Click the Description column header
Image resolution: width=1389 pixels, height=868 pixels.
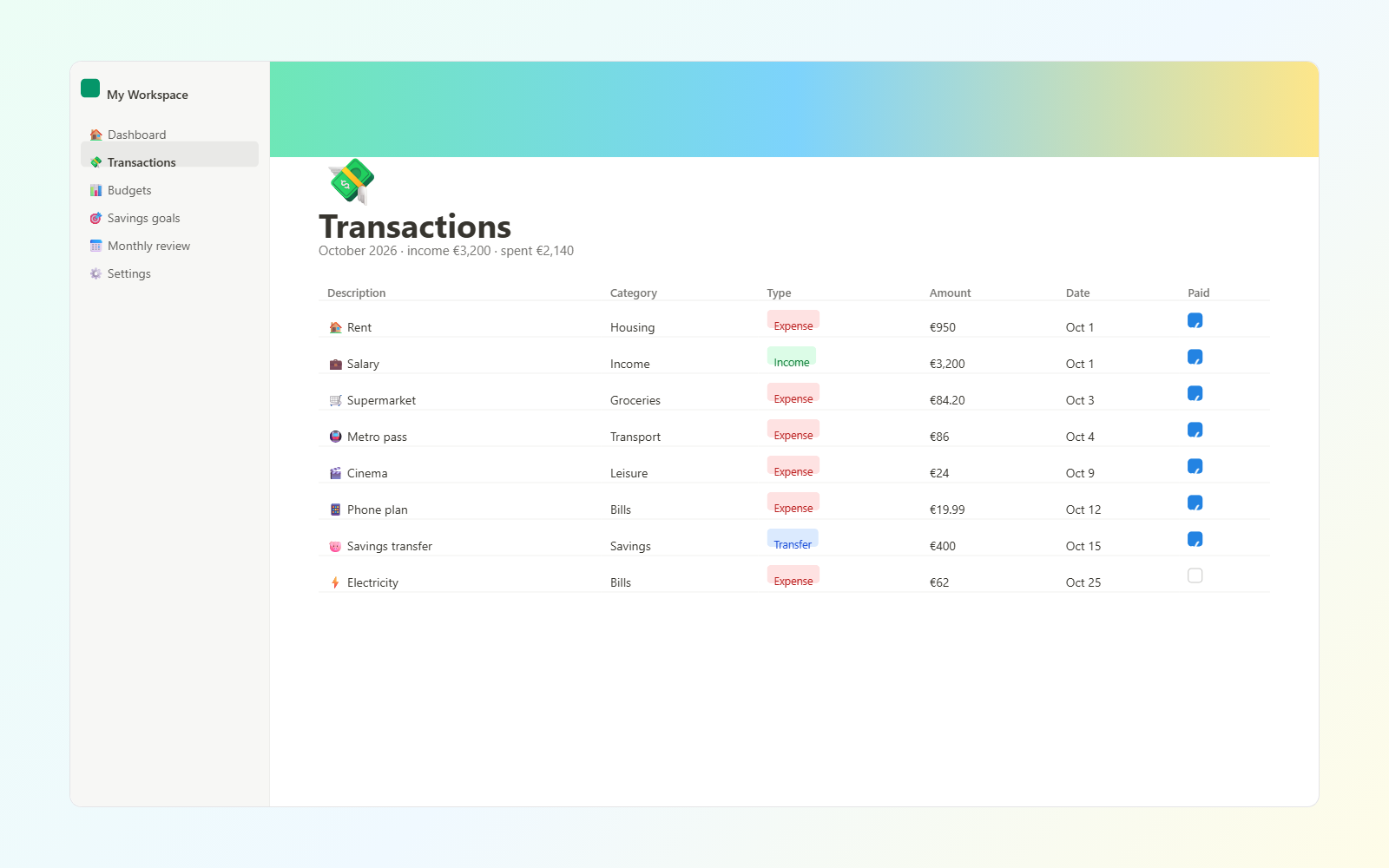[357, 293]
